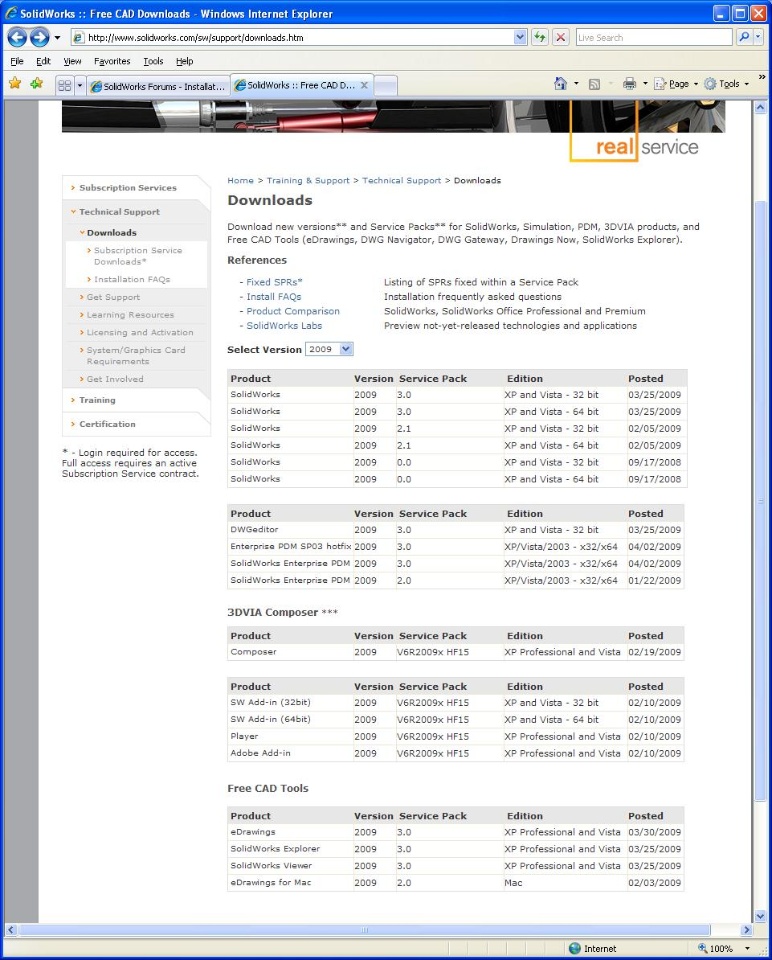This screenshot has width=772, height=960.
Task: Expand Training sidebar section
Action: click(x=97, y=400)
